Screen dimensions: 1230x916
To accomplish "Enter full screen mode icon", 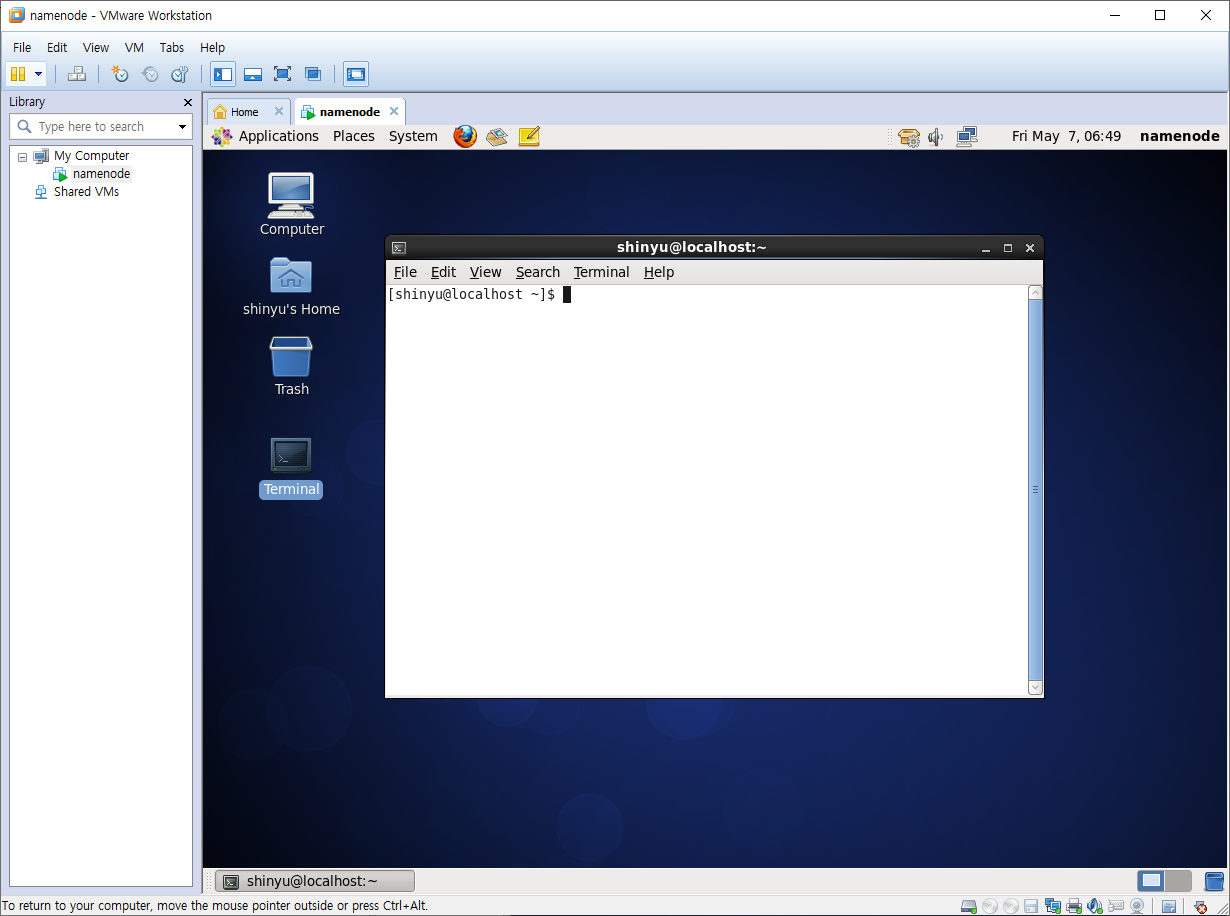I will (282, 74).
